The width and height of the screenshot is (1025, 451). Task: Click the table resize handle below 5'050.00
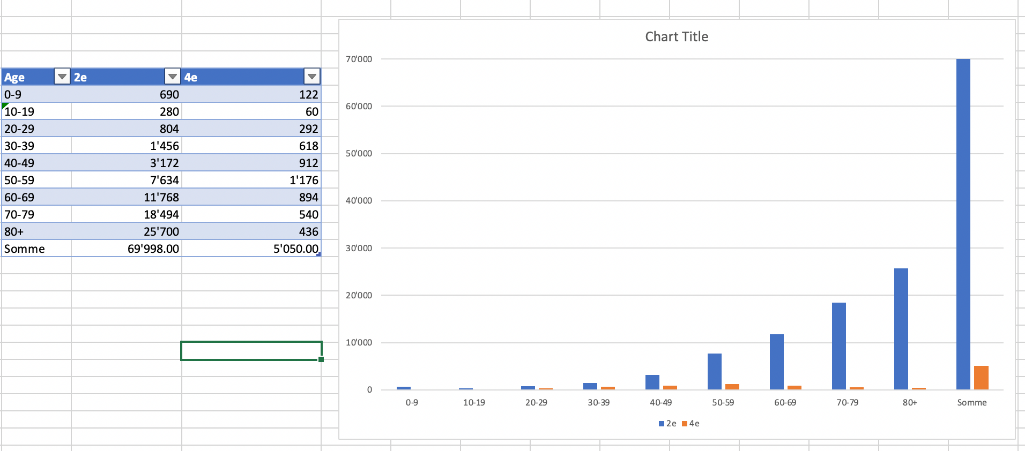(319, 255)
